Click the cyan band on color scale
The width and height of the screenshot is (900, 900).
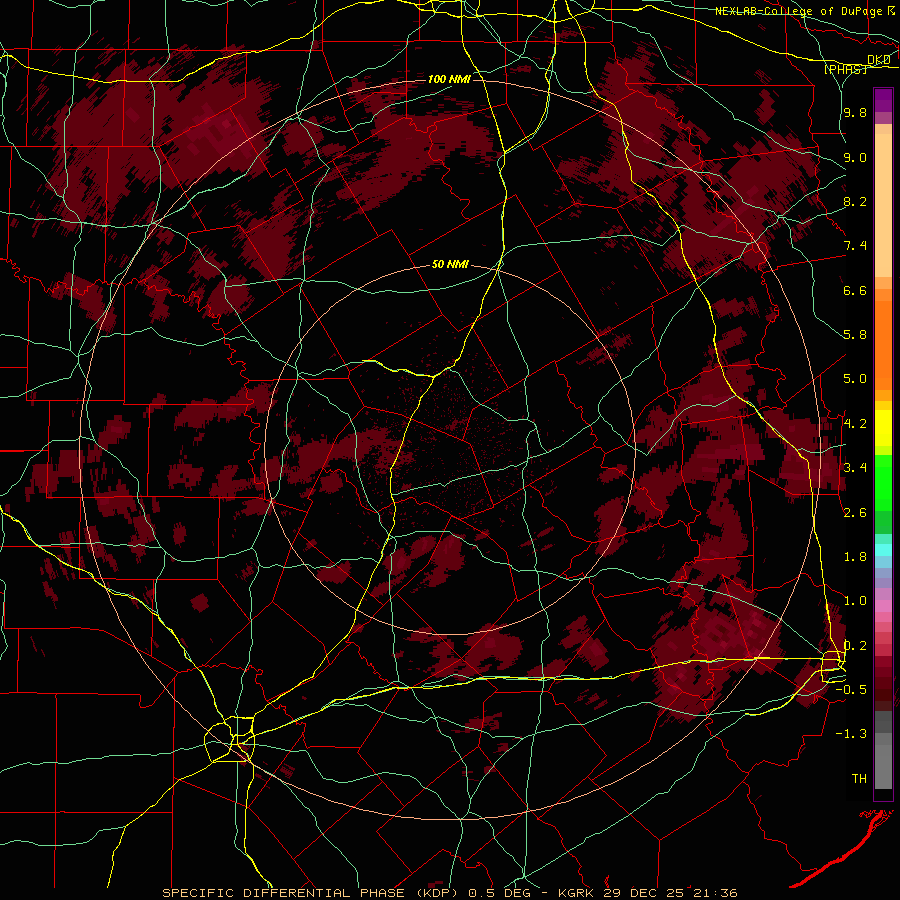tap(883, 550)
